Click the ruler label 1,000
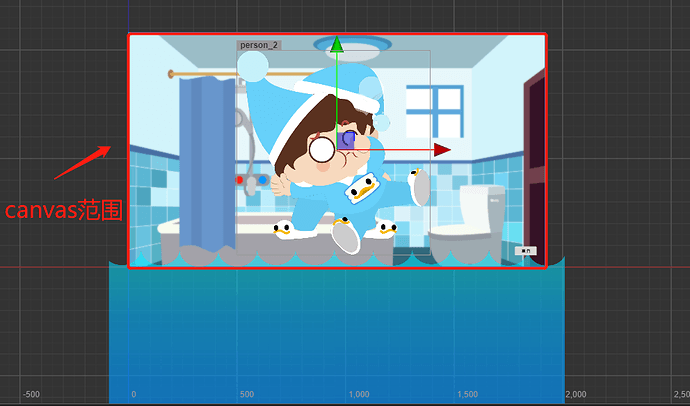This screenshot has width=690, height=406. tap(359, 395)
